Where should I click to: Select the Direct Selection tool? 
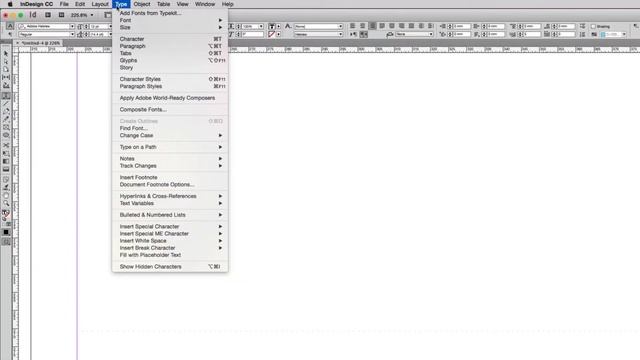(6, 62)
